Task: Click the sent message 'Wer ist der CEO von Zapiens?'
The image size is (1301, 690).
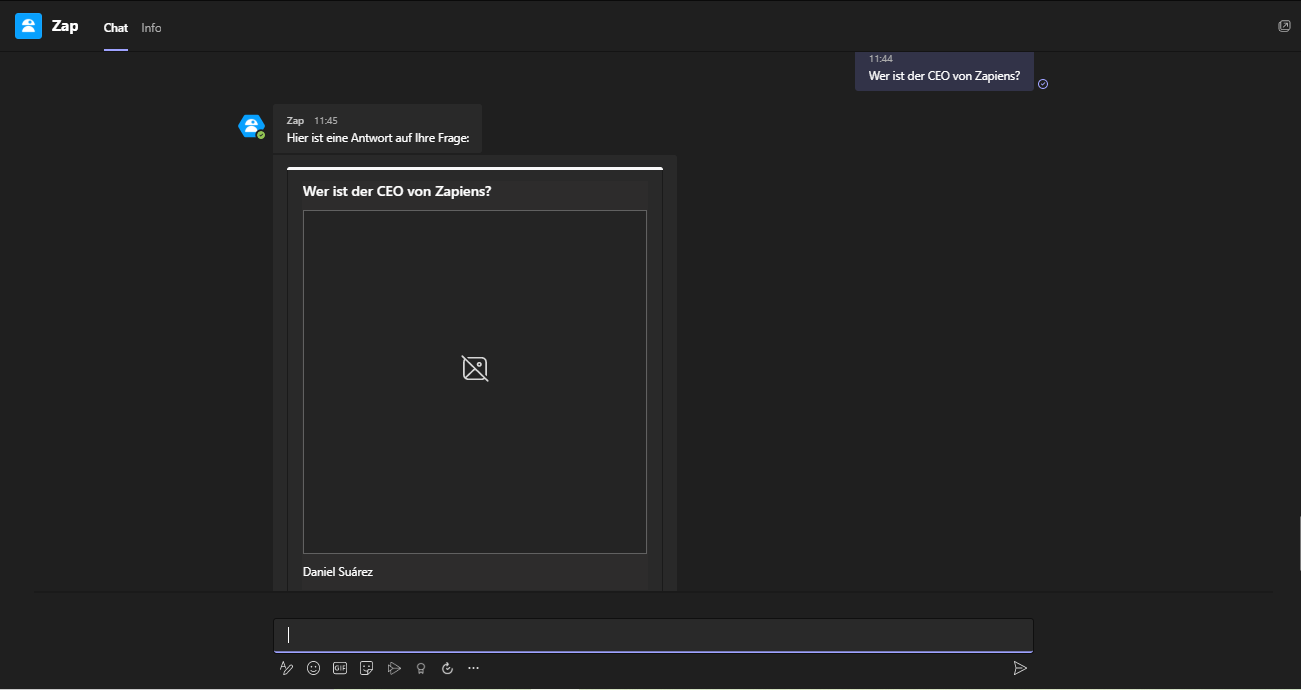Action: pos(944,75)
